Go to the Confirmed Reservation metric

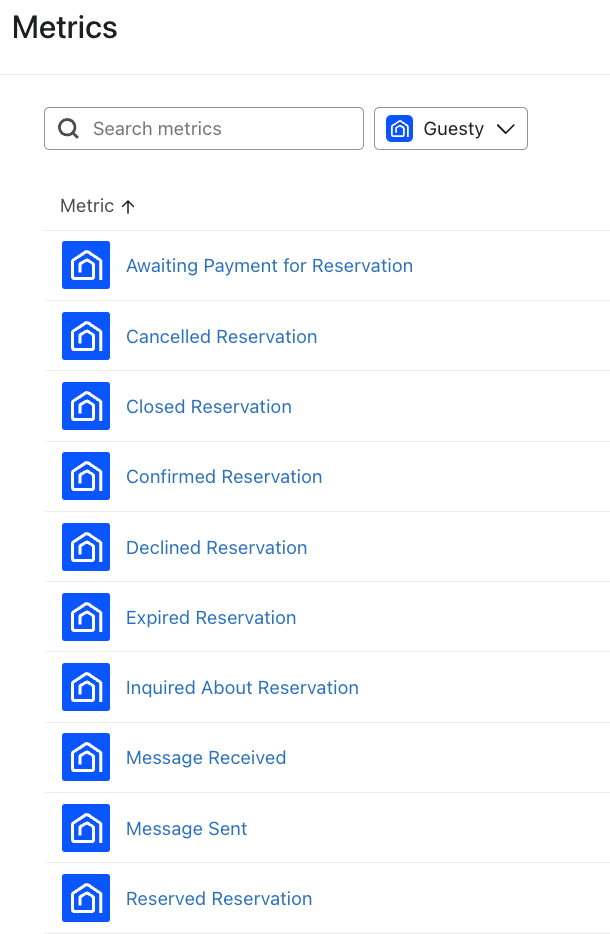coord(224,477)
